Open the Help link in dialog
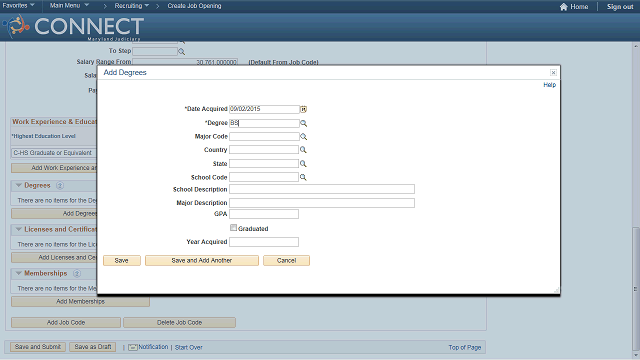 coord(549,85)
